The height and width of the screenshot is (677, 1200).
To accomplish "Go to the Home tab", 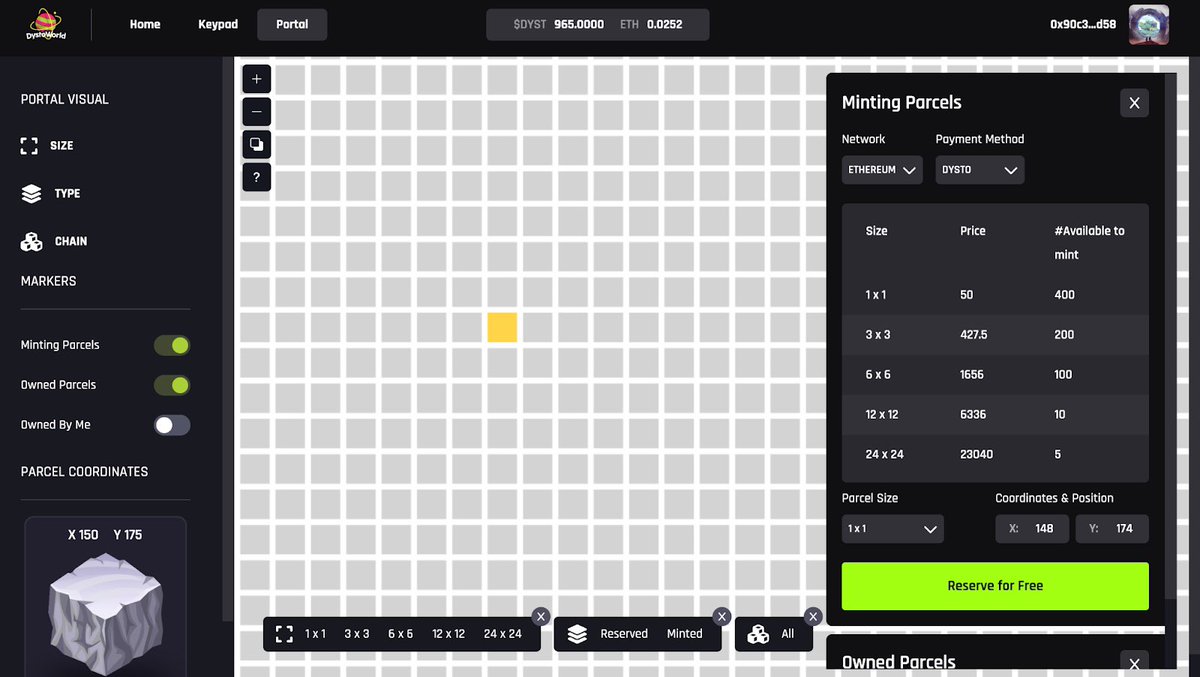I will point(145,24).
